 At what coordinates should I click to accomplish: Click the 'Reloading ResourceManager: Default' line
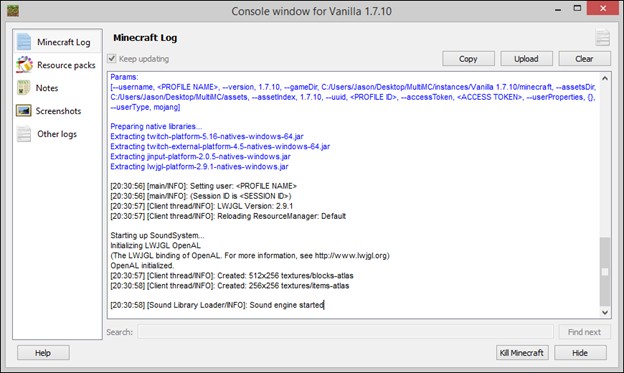[x=228, y=216]
